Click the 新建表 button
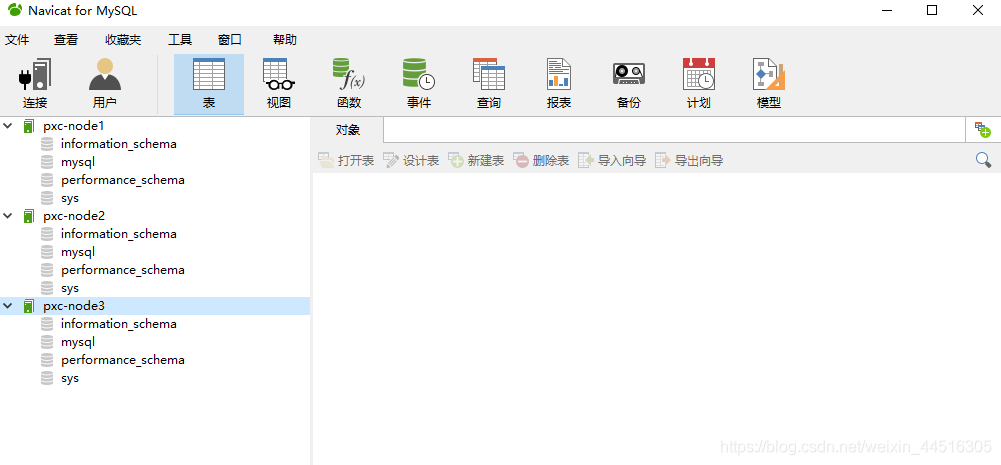This screenshot has width=1001, height=465. coord(476,161)
